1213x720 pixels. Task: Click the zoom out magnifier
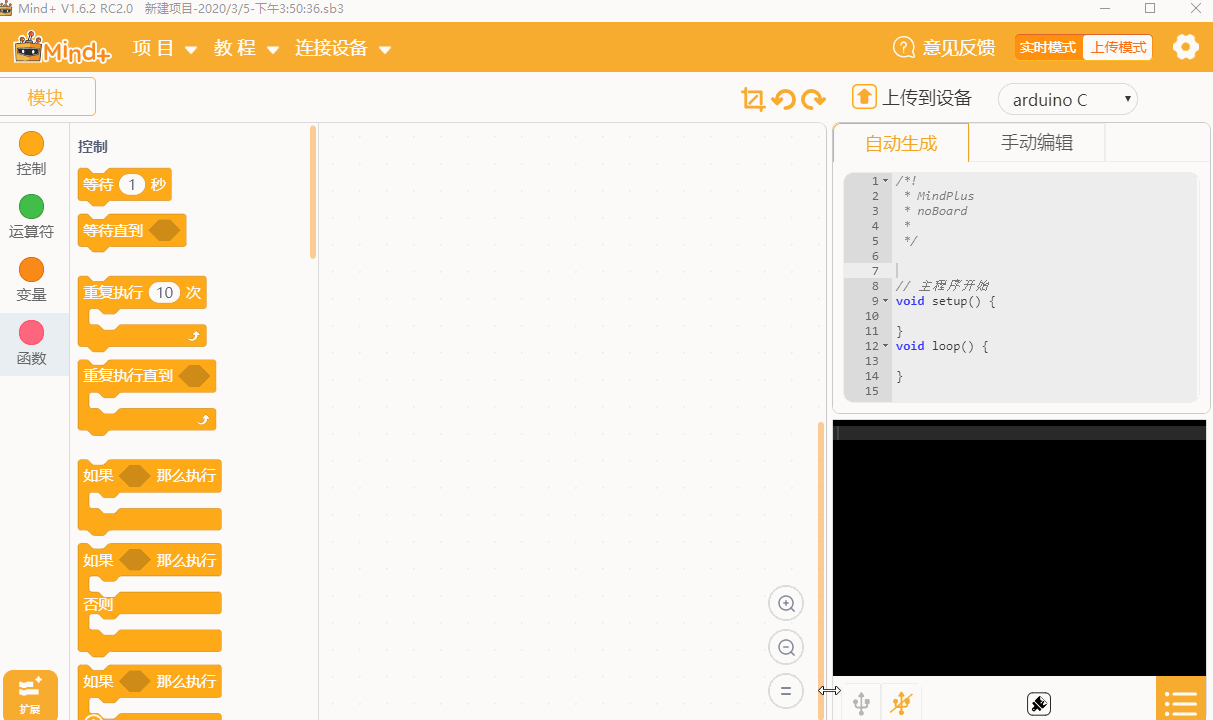pyautogui.click(x=786, y=647)
